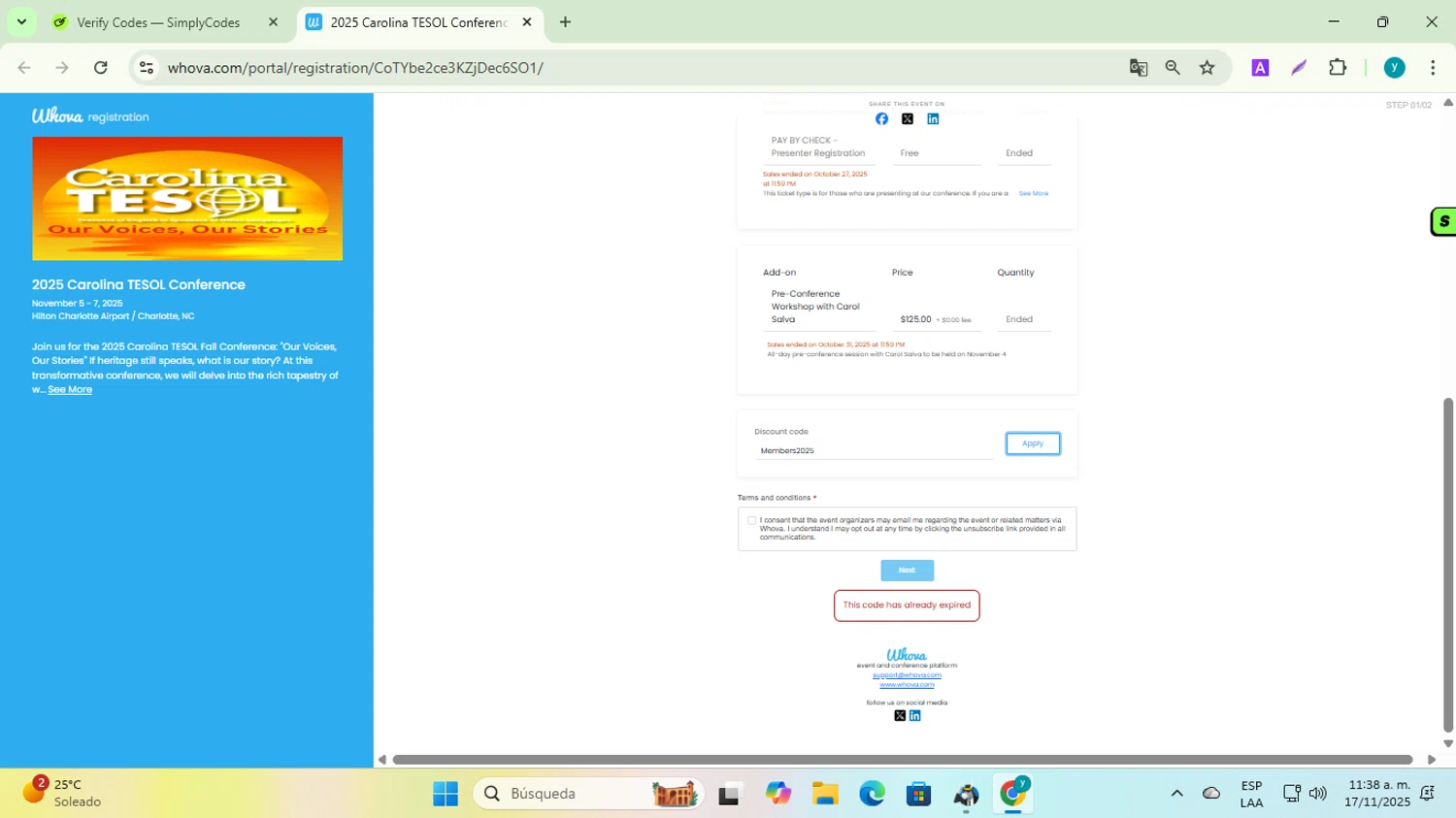Image resolution: width=1456 pixels, height=818 pixels.
Task: Click the Carolina TESOL banner image
Action: coord(187,198)
